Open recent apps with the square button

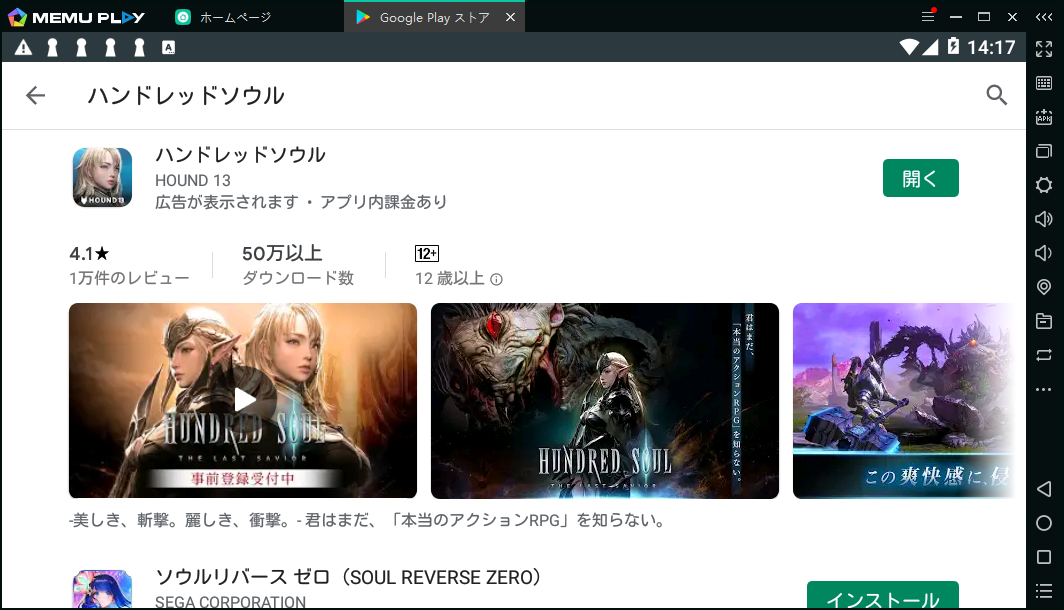[x=1044, y=557]
